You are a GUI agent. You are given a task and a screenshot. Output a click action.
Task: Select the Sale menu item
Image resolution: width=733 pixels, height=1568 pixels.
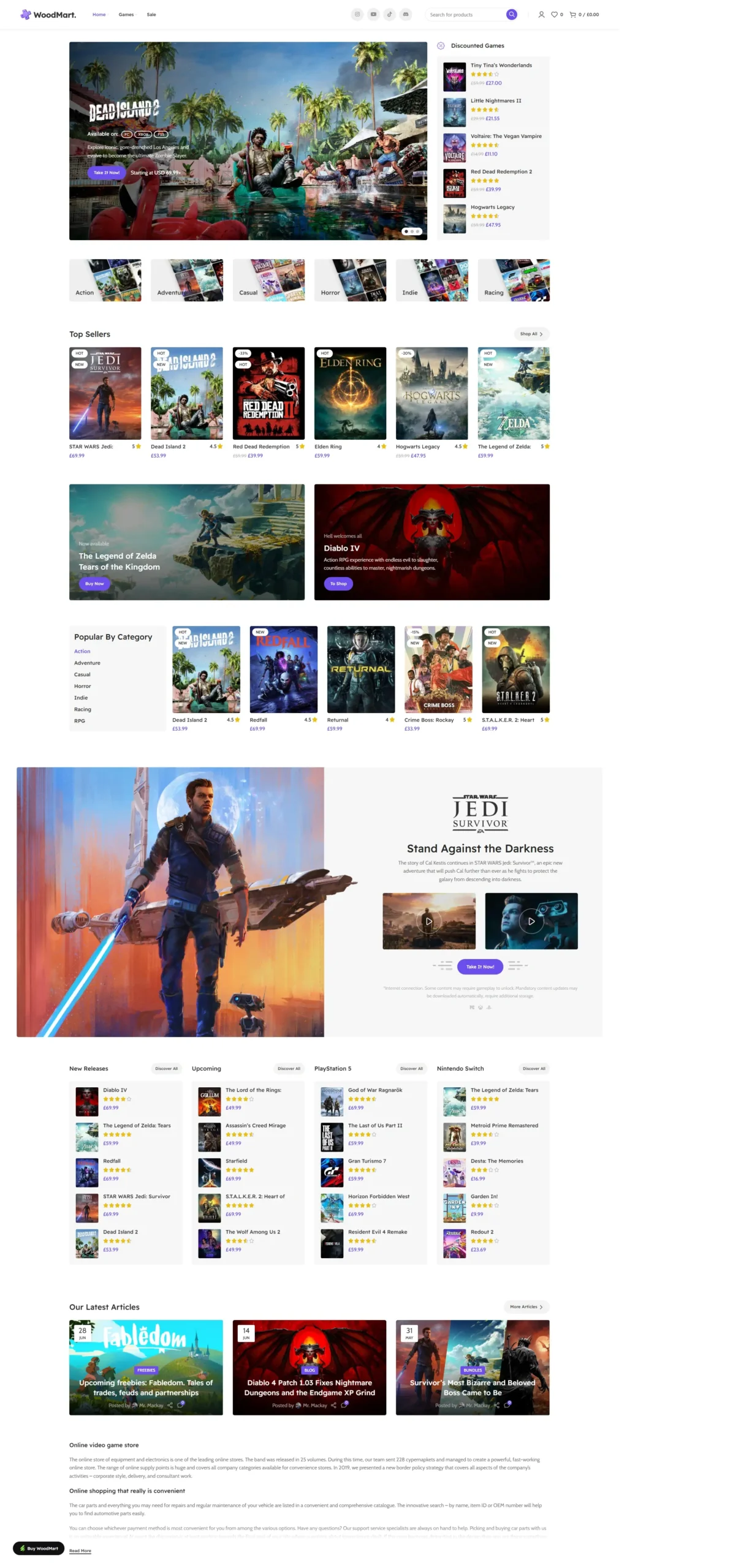coord(151,15)
